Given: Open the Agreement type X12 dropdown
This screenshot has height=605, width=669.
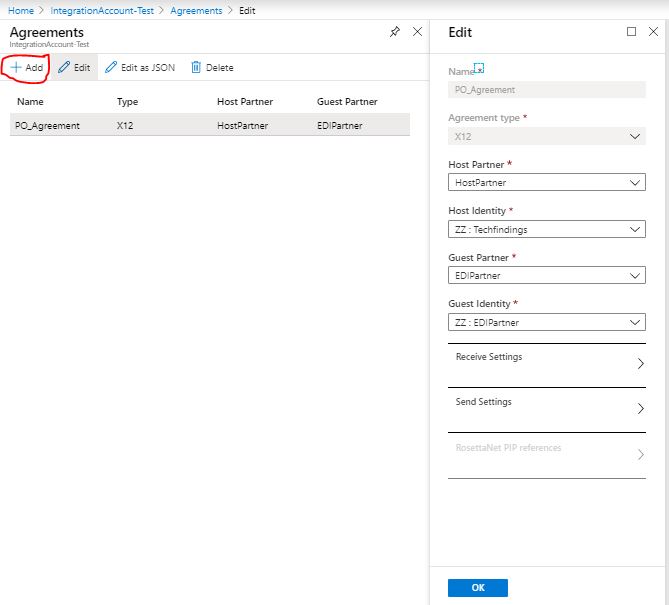Looking at the screenshot, I should 547,137.
